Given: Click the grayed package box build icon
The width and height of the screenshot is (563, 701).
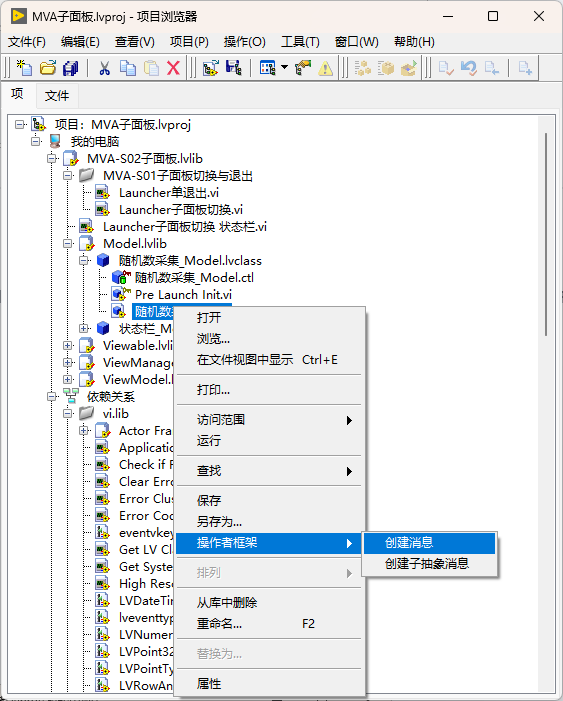Looking at the screenshot, I should pos(385,68).
